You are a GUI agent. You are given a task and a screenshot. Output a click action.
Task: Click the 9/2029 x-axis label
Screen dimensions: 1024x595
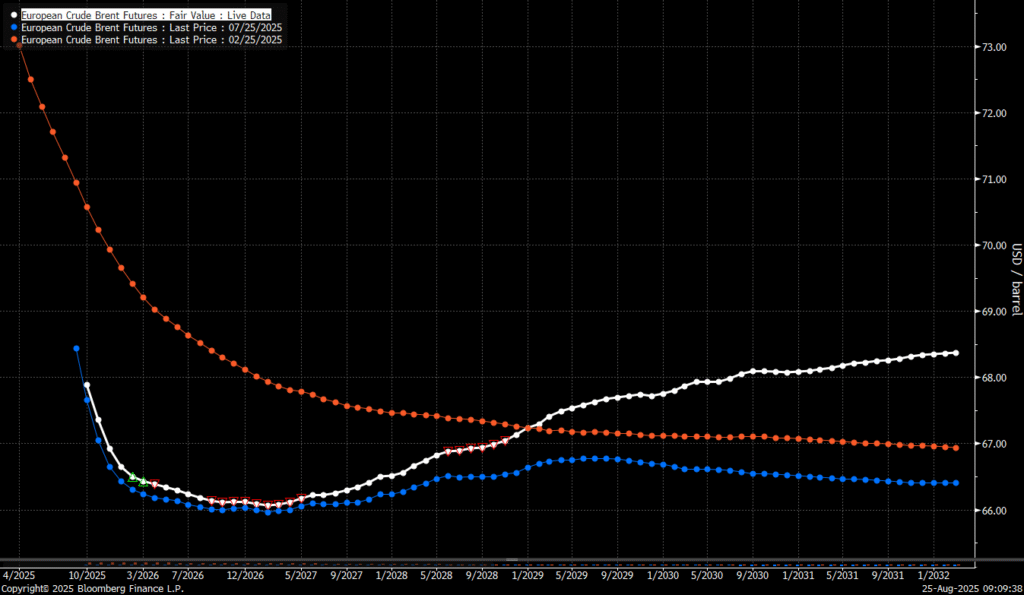(617, 575)
